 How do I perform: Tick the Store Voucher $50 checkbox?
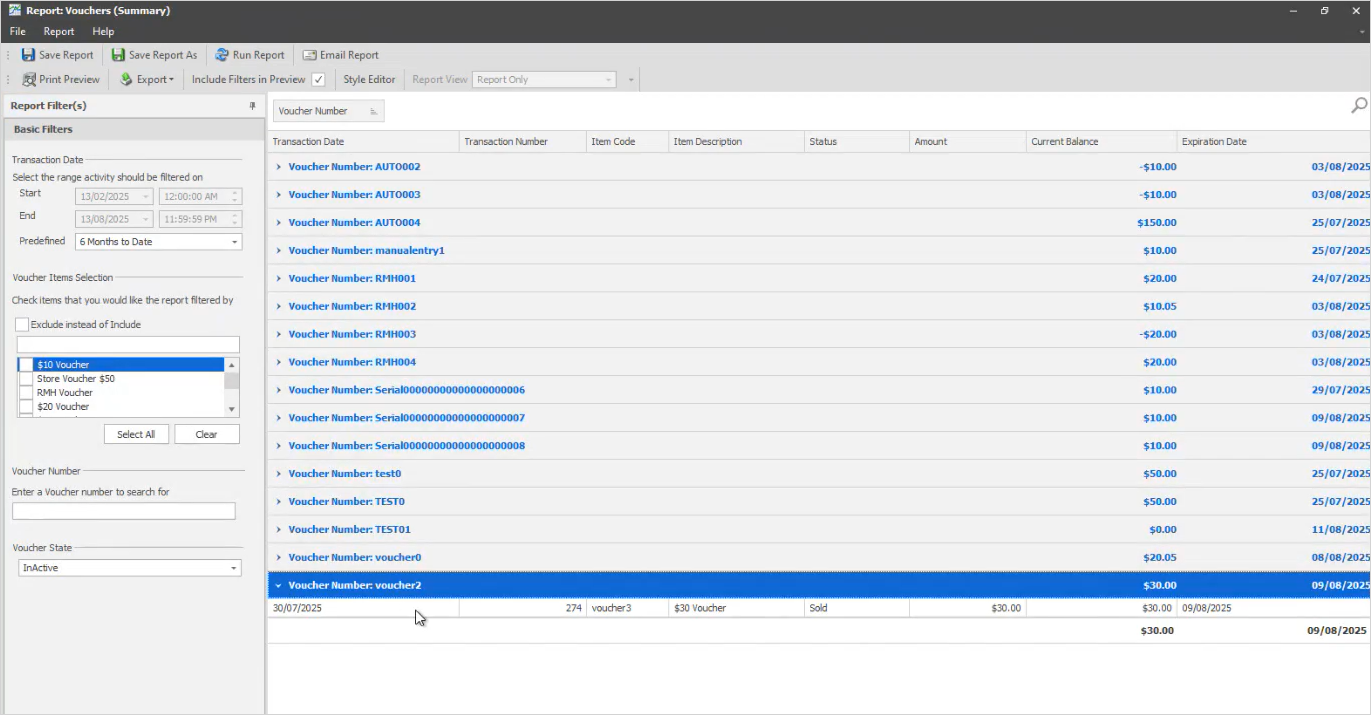click(x=26, y=379)
